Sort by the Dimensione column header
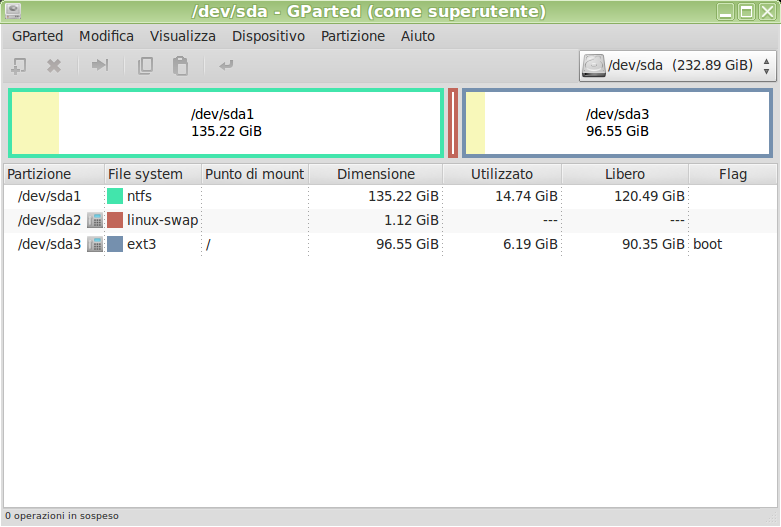The width and height of the screenshot is (781, 527). (375, 174)
